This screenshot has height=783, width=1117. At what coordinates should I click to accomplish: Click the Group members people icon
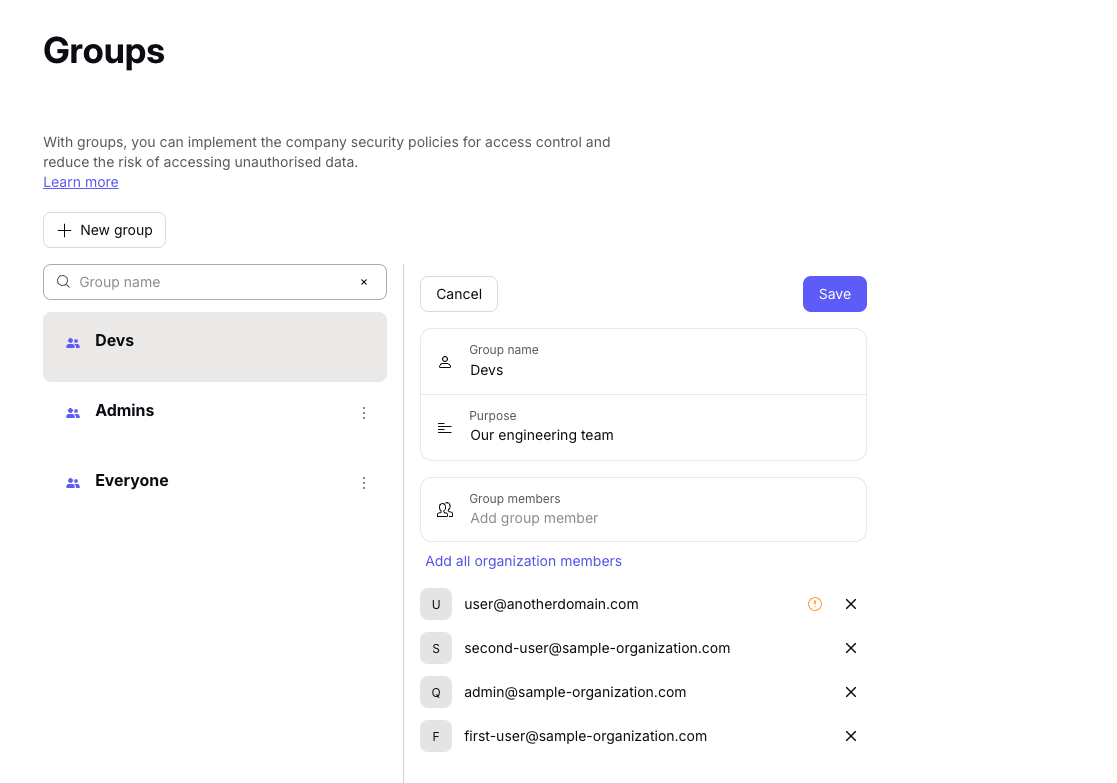click(x=445, y=509)
